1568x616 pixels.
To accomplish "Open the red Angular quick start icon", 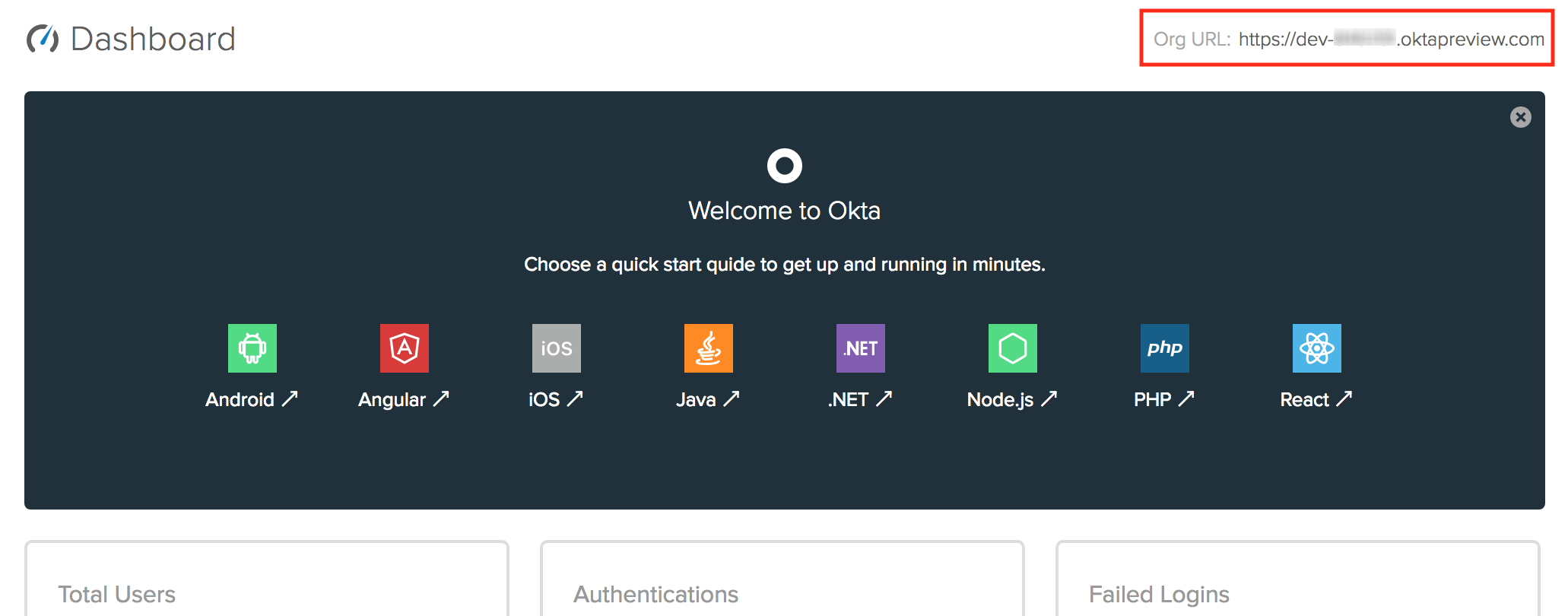I will [x=404, y=348].
